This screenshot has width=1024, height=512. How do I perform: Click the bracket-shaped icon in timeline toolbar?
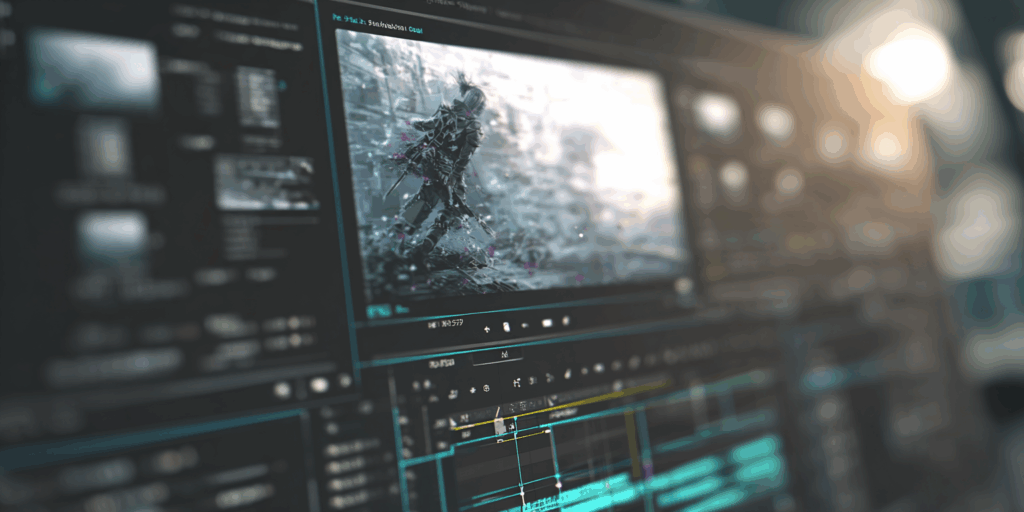517,383
